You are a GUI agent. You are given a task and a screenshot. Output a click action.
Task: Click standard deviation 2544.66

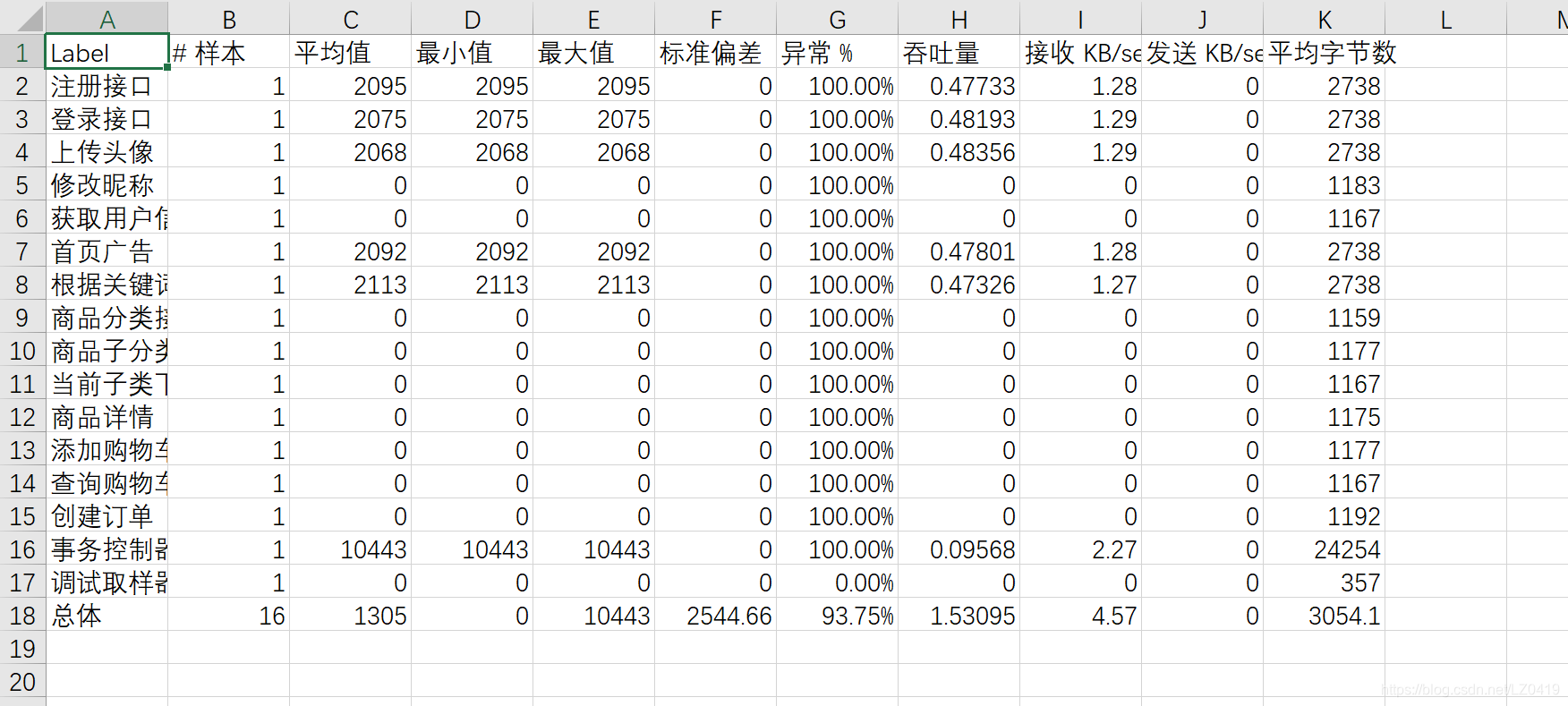point(715,616)
